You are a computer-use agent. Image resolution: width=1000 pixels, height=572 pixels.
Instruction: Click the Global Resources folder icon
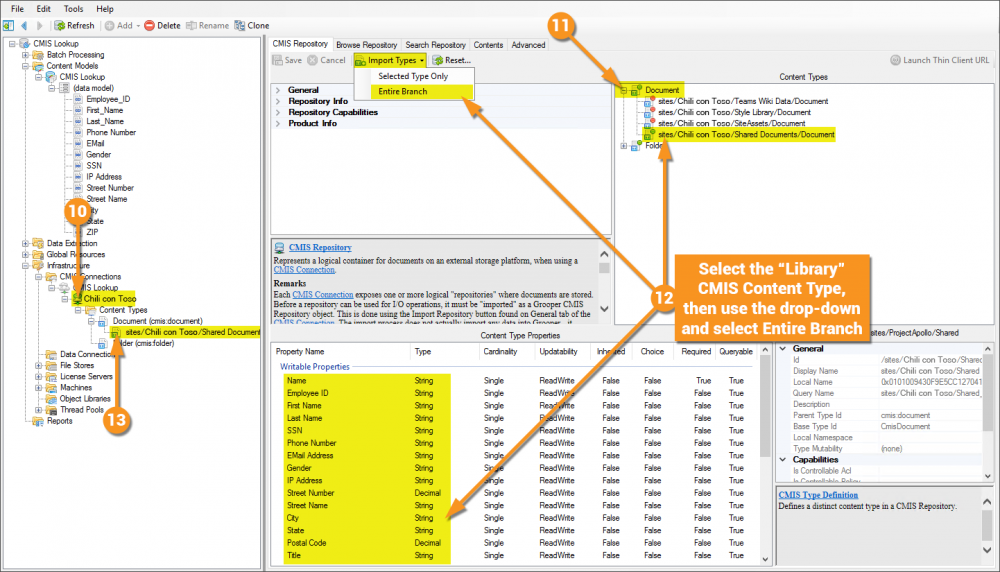pos(38,254)
